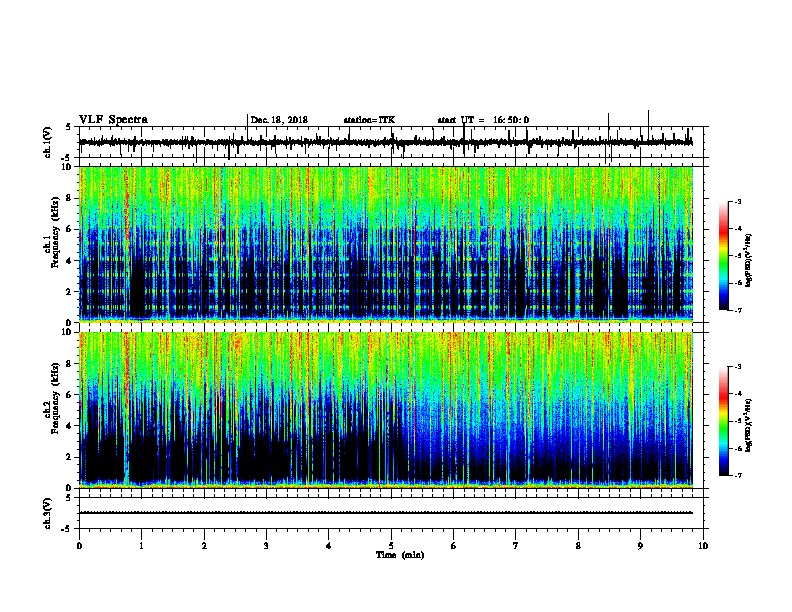Image resolution: width=792 pixels, height=612 pixels.
Task: Click the "-3" tick on ch.1 color bar
Action: (737, 201)
